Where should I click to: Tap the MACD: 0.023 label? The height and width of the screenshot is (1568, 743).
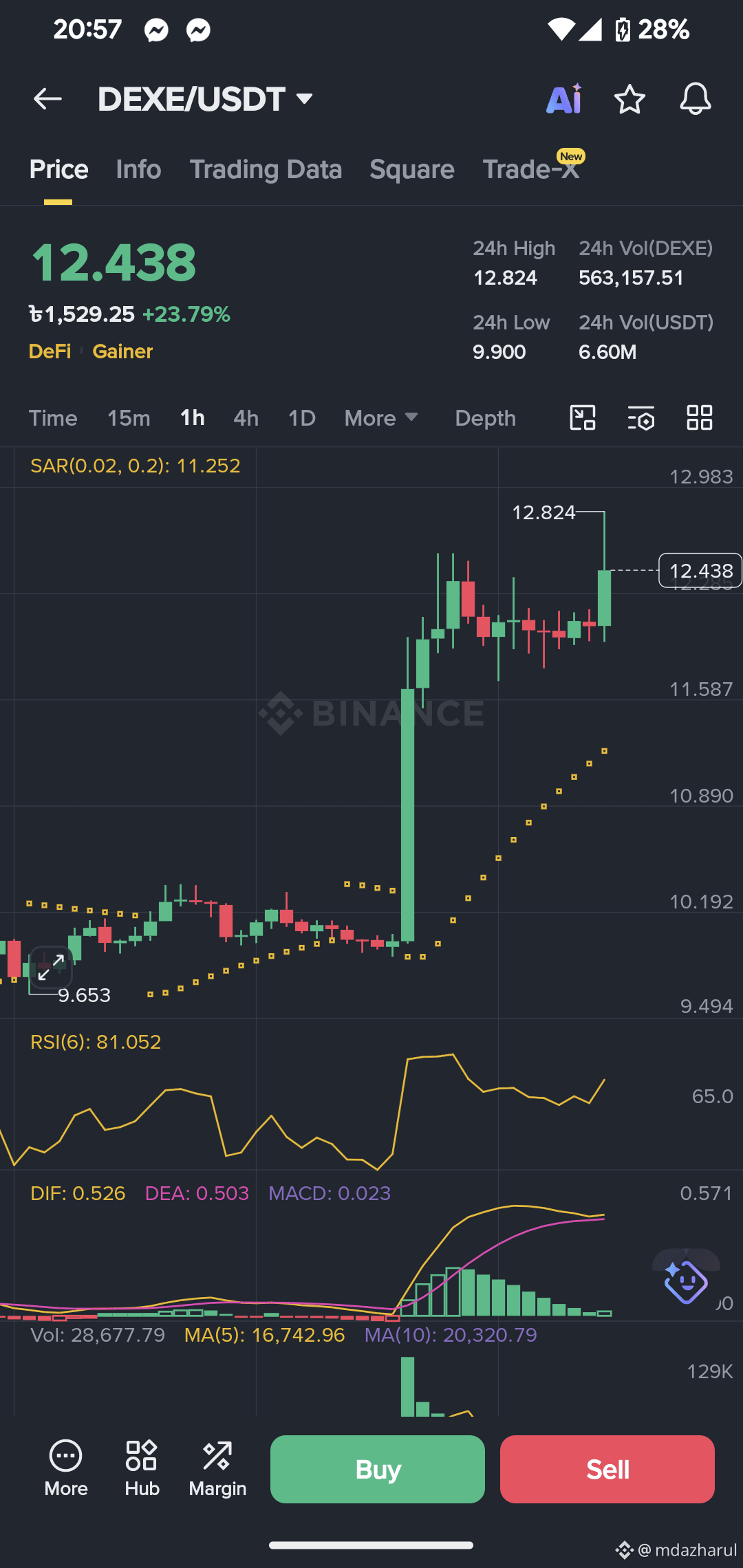(330, 1193)
